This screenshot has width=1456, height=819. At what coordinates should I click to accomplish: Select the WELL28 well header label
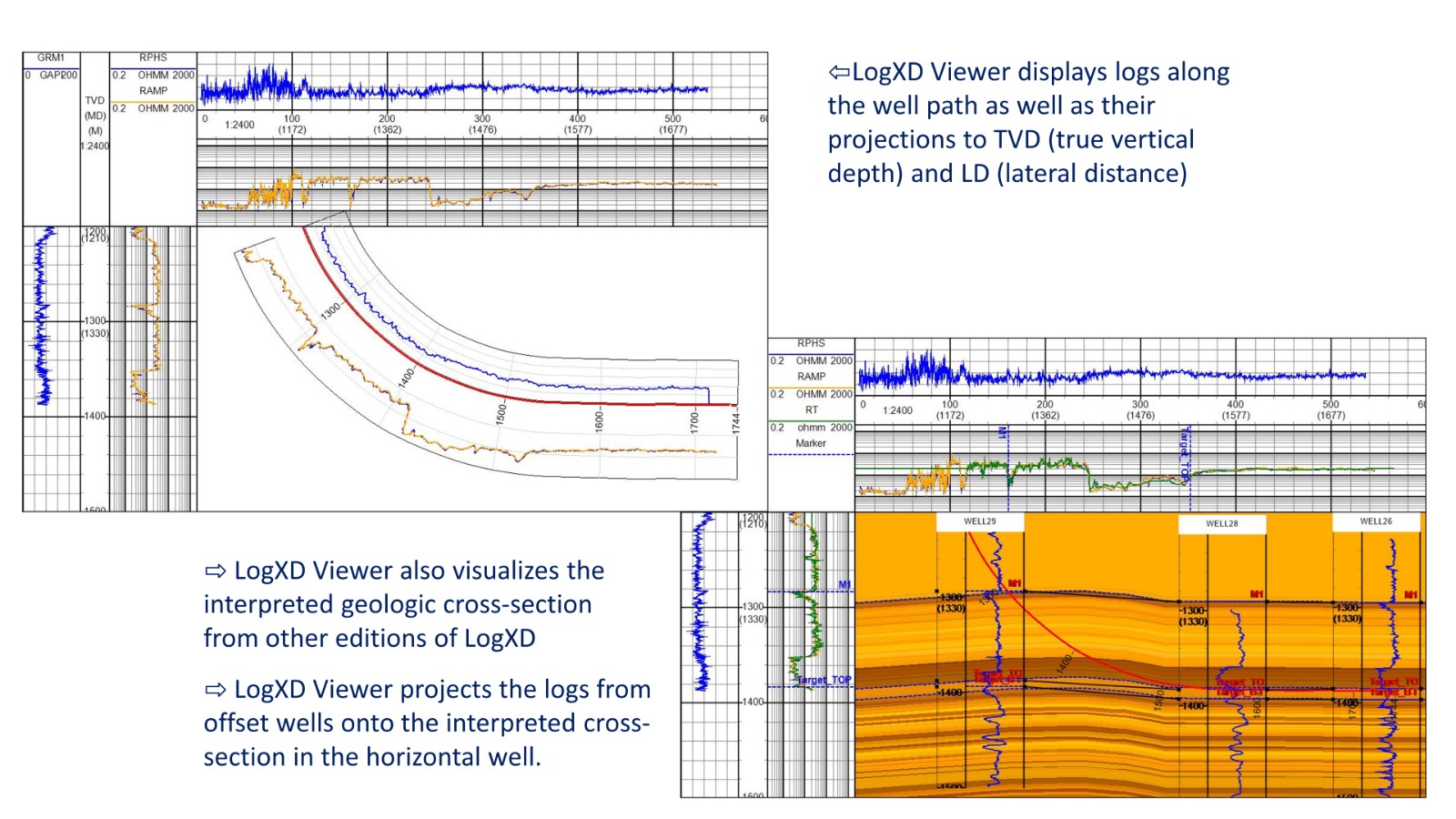pyautogui.click(x=1222, y=523)
